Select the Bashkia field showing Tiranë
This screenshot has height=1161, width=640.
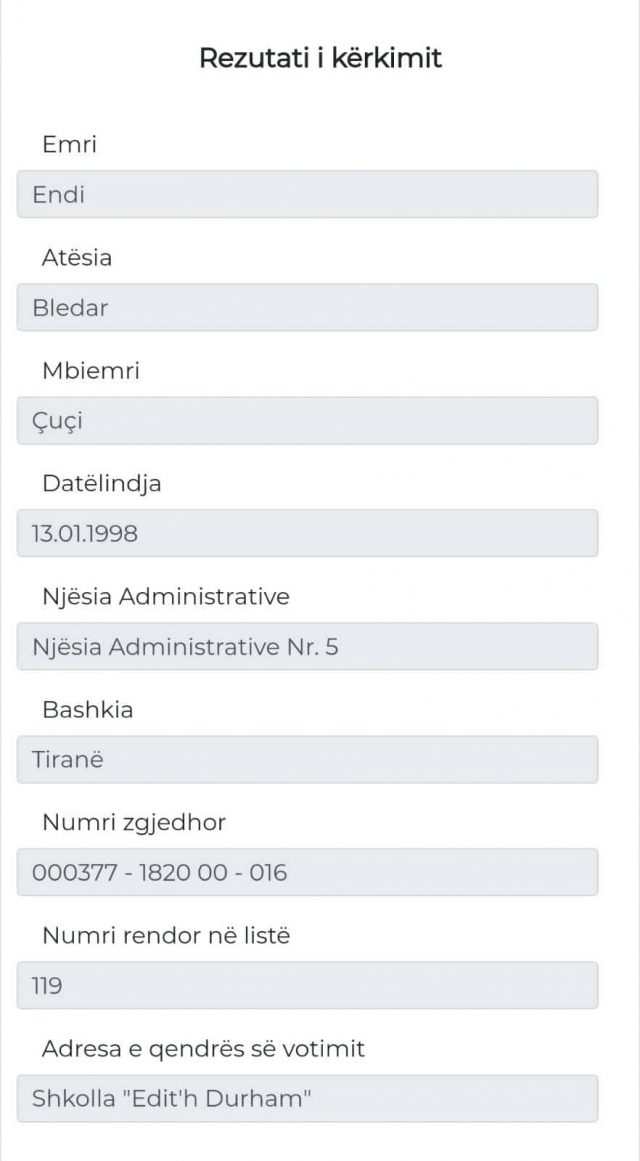pos(307,759)
